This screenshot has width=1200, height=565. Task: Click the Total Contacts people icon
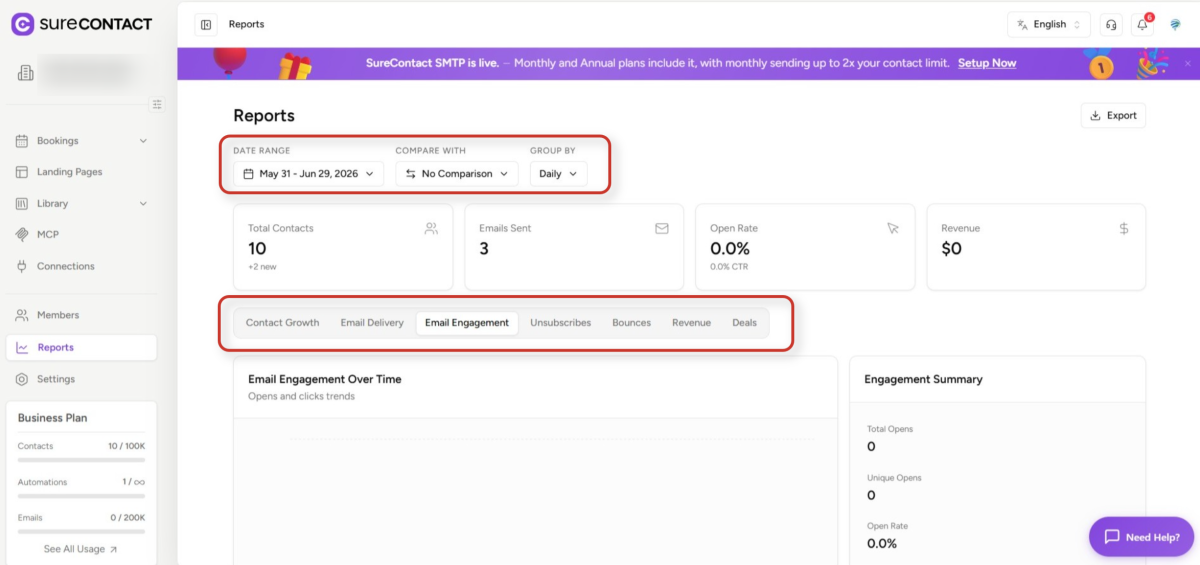pyautogui.click(x=431, y=228)
